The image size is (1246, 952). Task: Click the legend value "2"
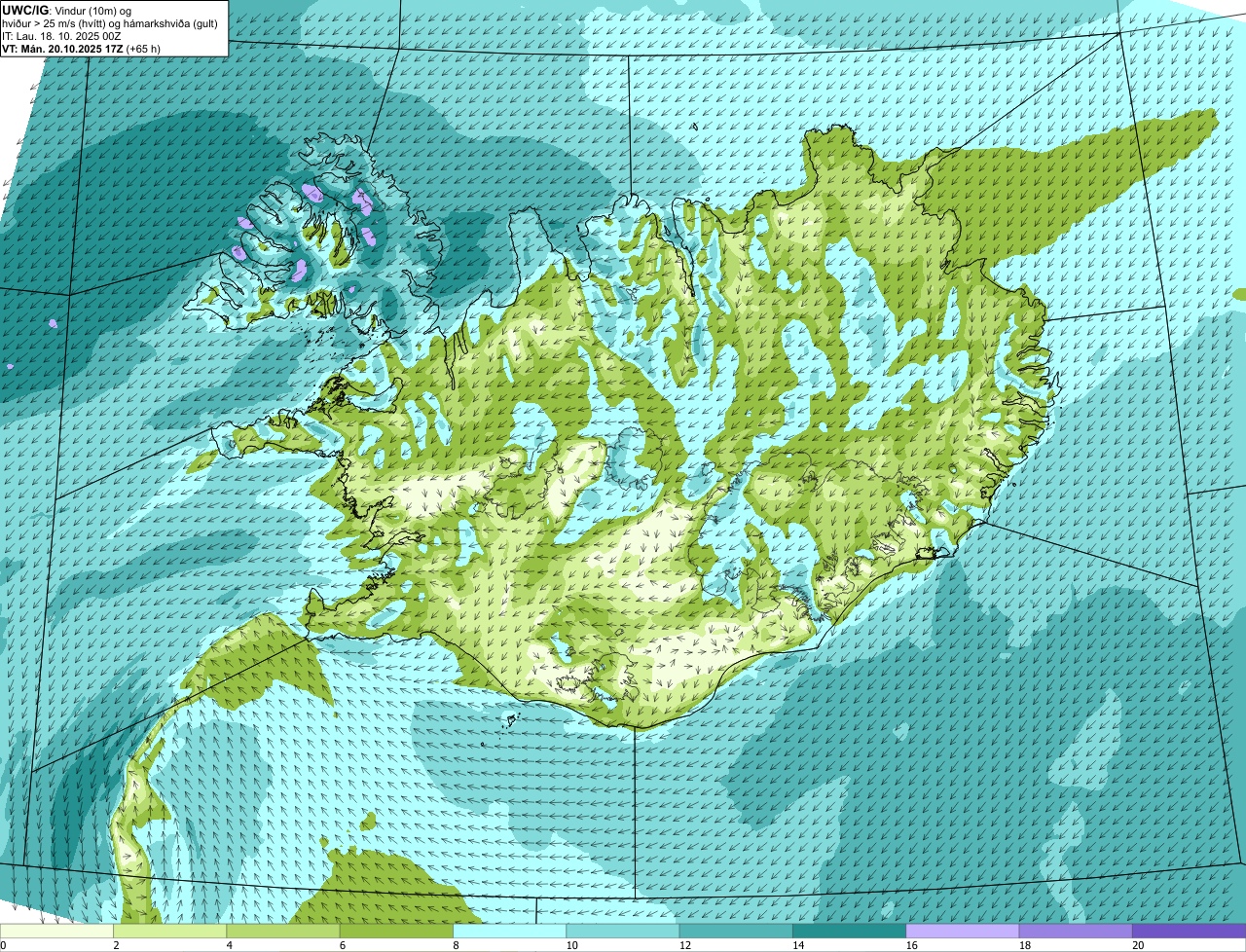[116, 945]
